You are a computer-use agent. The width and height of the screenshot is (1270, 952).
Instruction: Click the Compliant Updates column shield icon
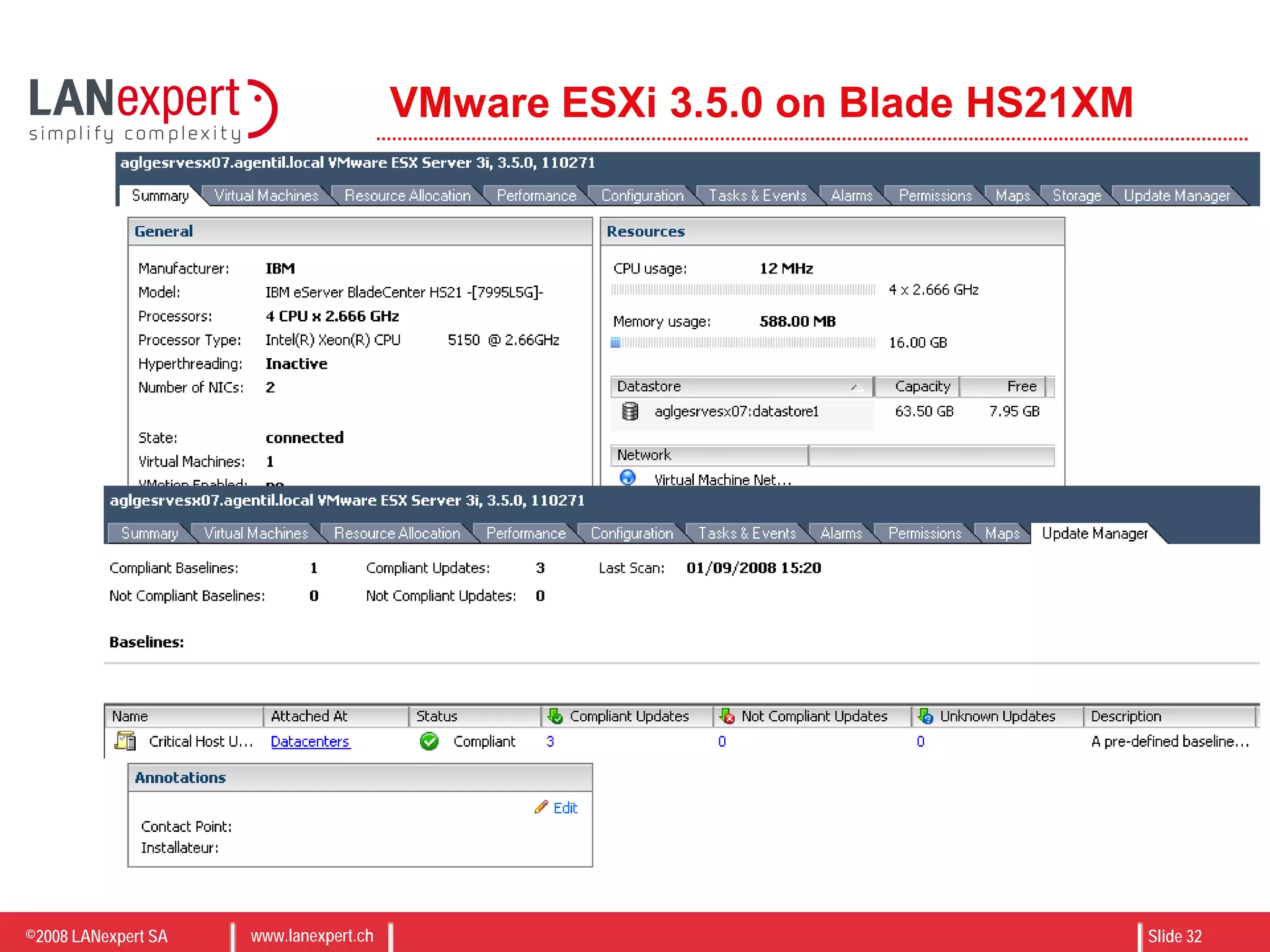(x=555, y=716)
